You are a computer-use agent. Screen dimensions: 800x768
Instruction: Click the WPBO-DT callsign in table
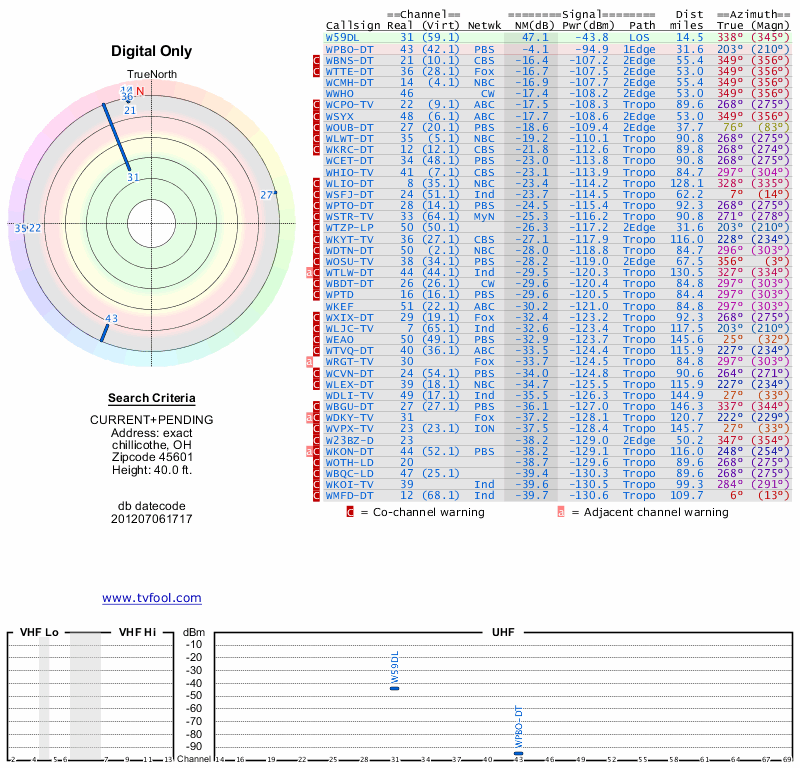click(349, 48)
